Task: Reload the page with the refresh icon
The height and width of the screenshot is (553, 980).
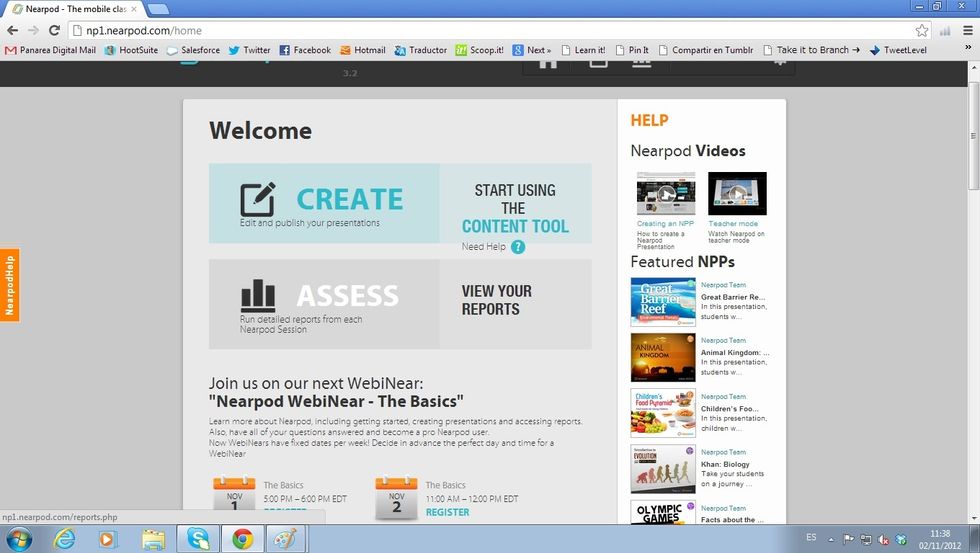Action: 54,30
